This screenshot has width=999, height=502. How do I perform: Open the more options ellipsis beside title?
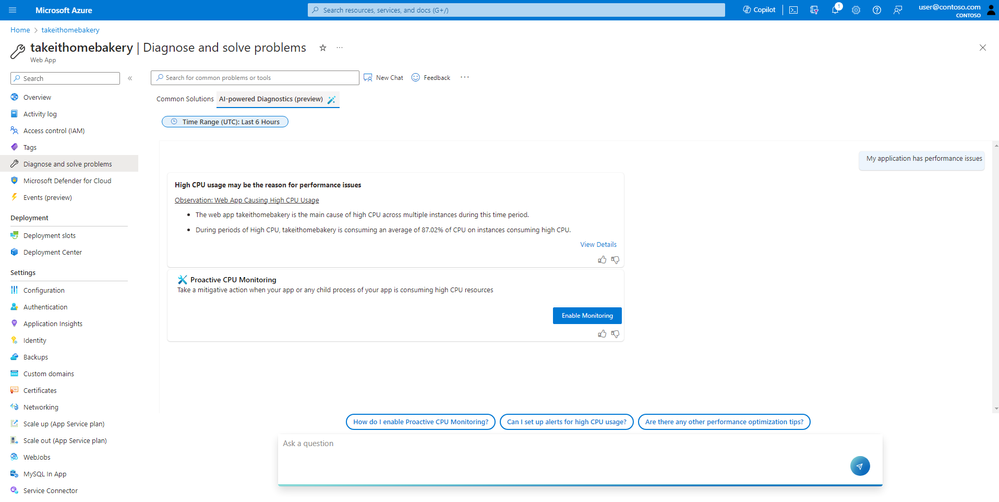coord(340,48)
